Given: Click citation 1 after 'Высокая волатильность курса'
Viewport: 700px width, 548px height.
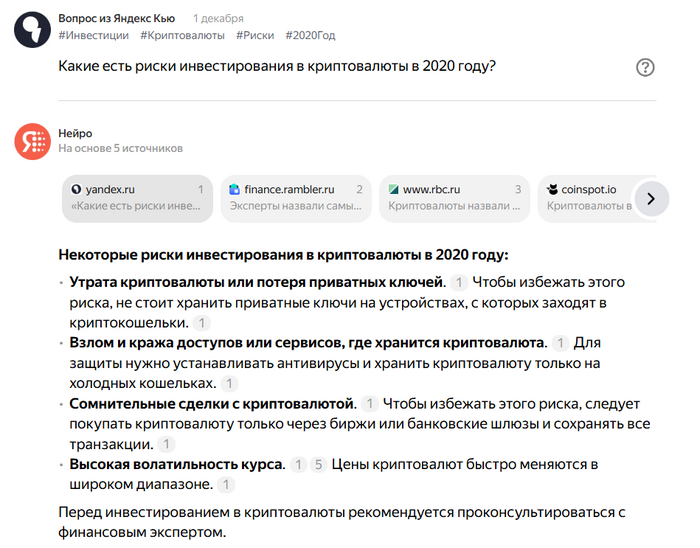Looking at the screenshot, I should [298, 465].
